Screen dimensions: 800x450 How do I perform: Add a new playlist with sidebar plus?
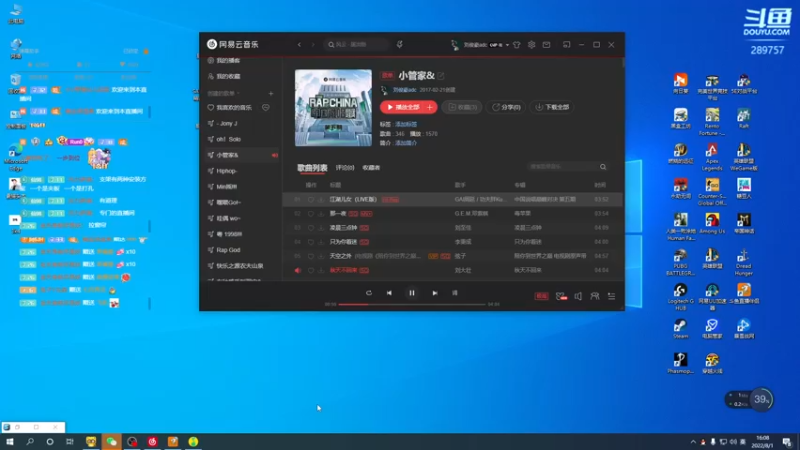click(x=271, y=93)
